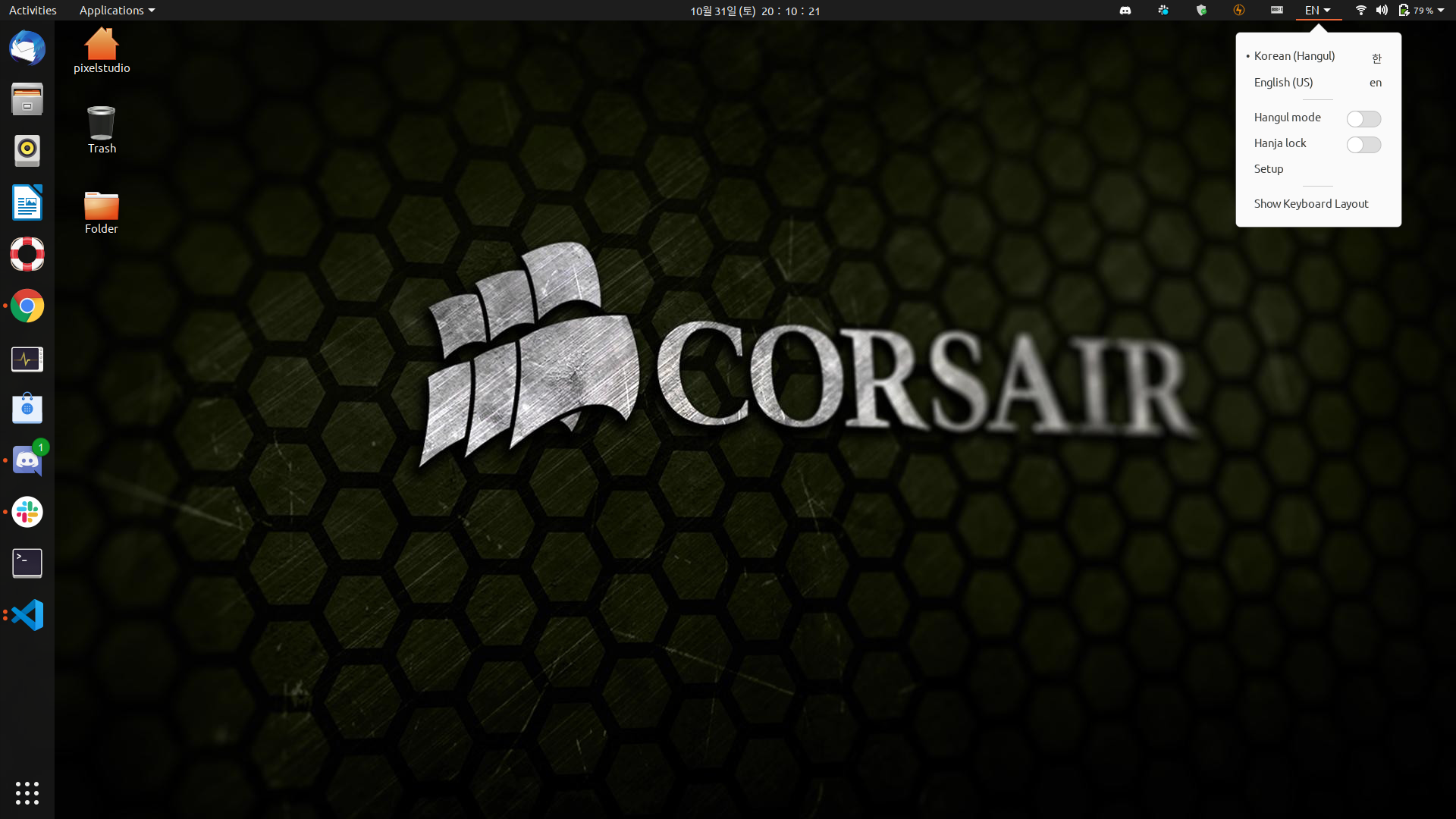Image resolution: width=1456 pixels, height=819 pixels.
Task: Click the orange lightning power tray icon
Action: (x=1239, y=11)
